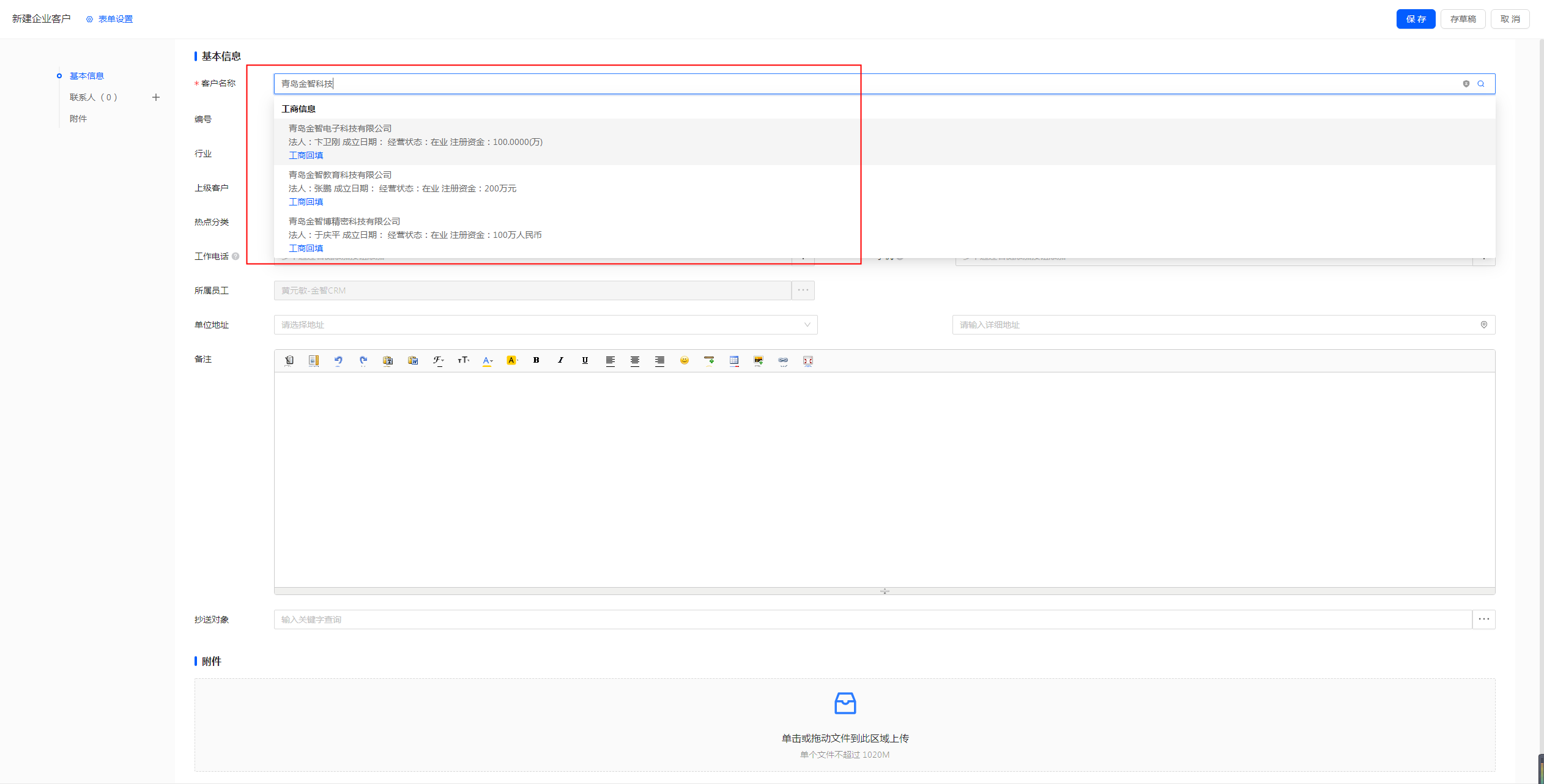Click 请输入详细地址 input field
The image size is (1544, 784).
tap(1223, 325)
